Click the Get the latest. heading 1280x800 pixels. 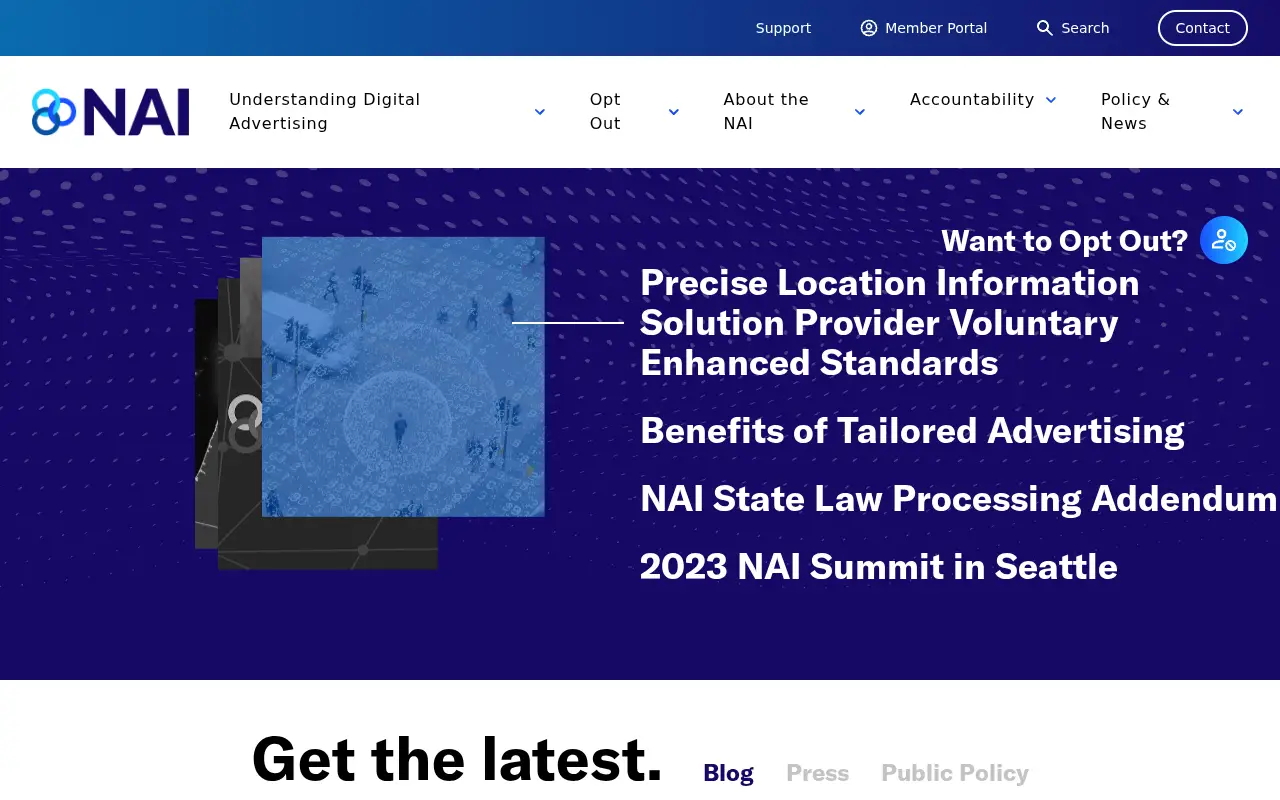(x=457, y=758)
